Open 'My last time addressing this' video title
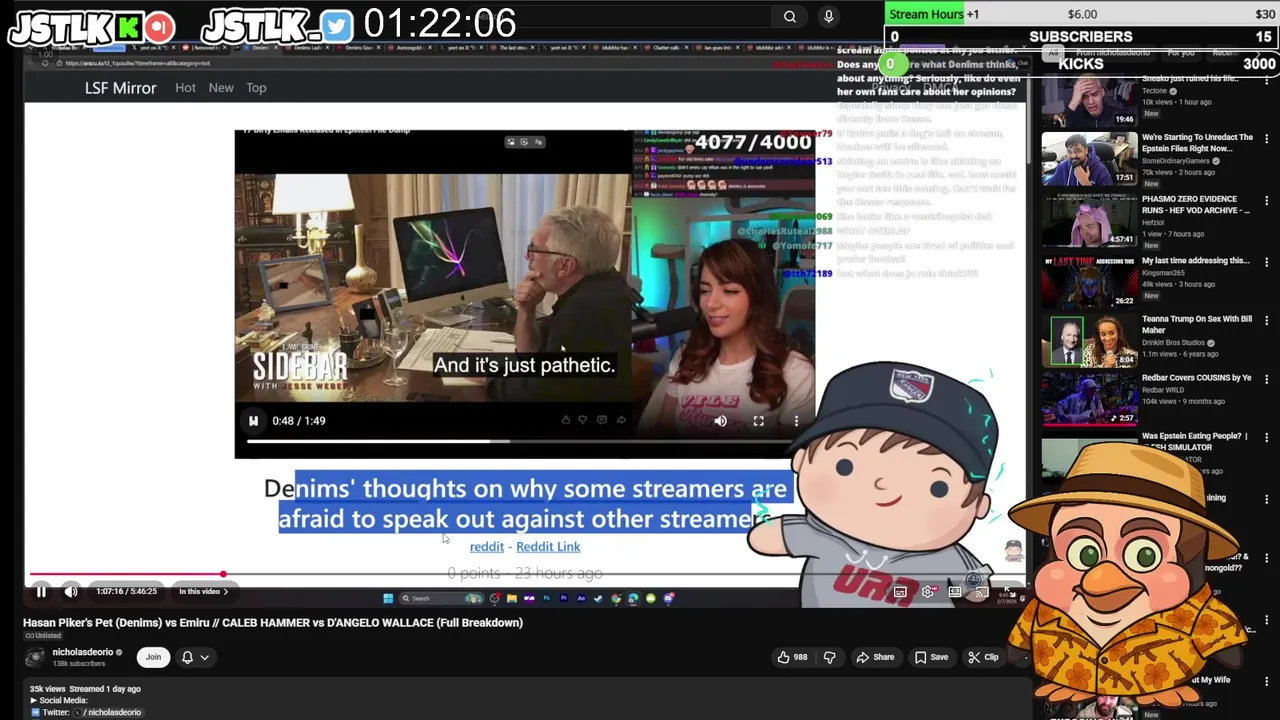This screenshot has width=1280, height=720. [1196, 261]
